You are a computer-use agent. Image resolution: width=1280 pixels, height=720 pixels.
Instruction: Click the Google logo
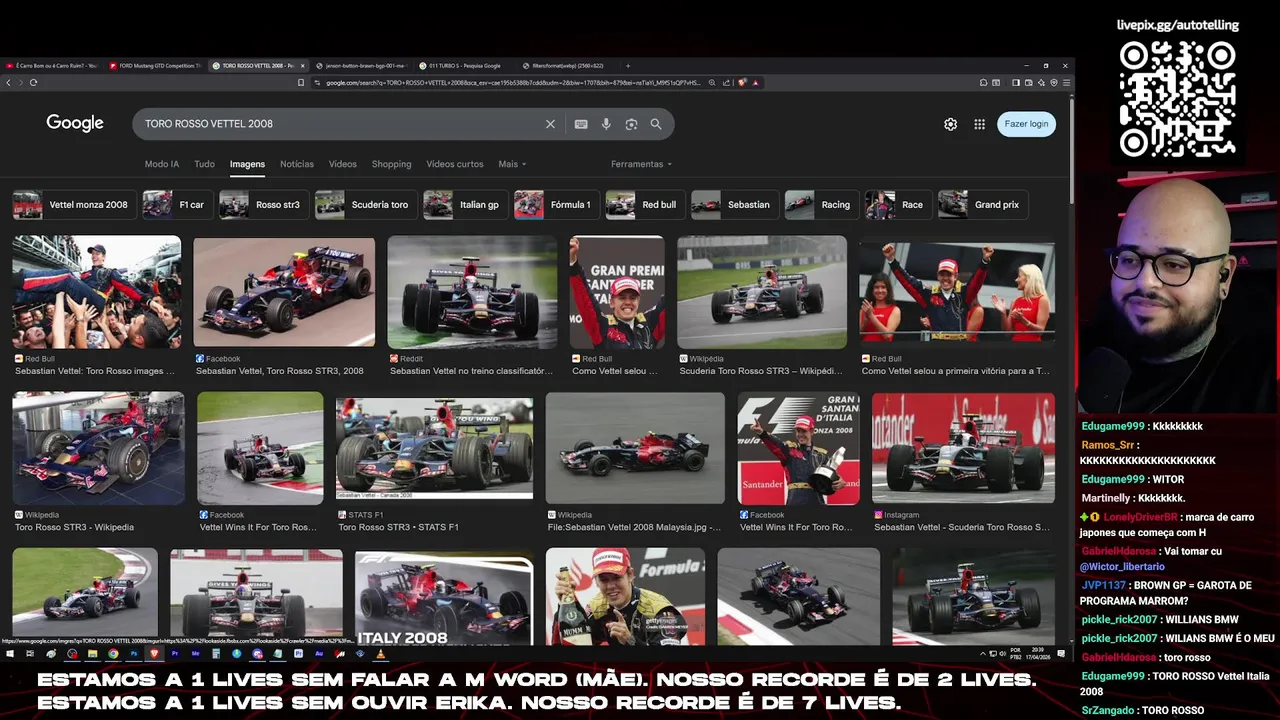[x=75, y=123]
